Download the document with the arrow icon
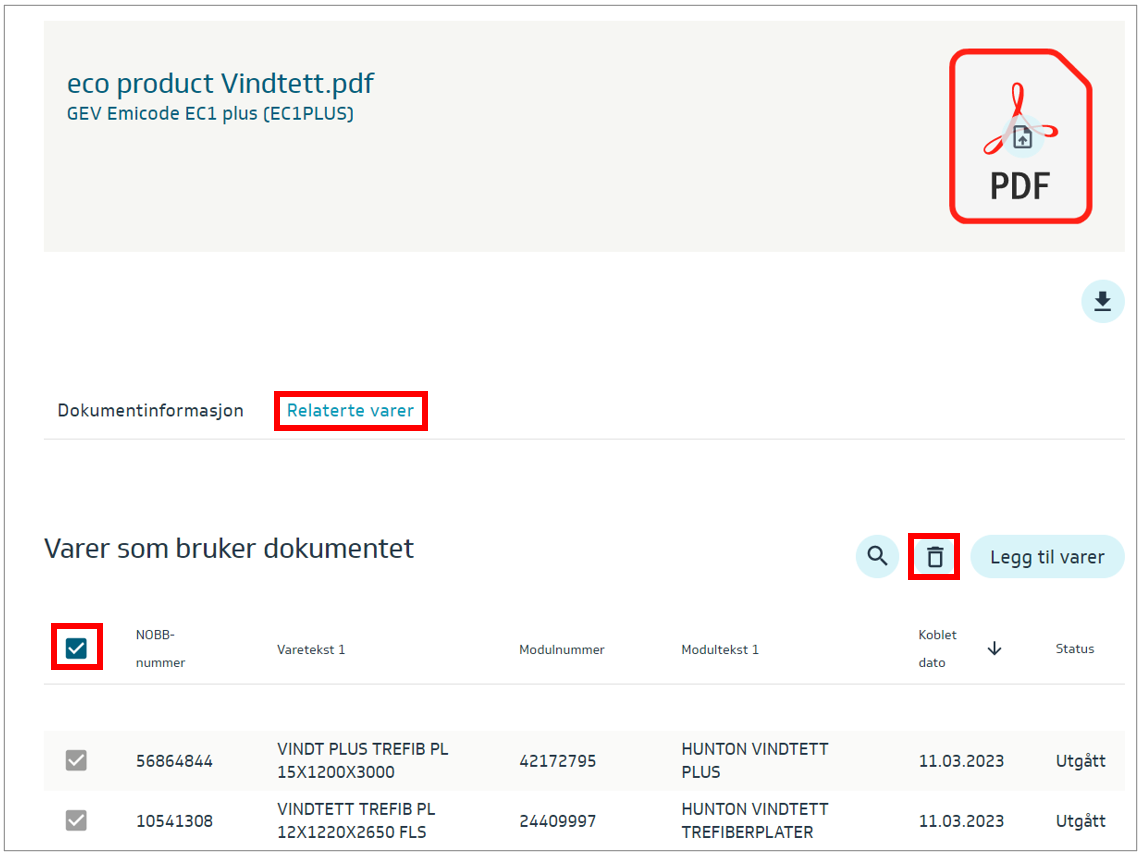 tap(1102, 301)
